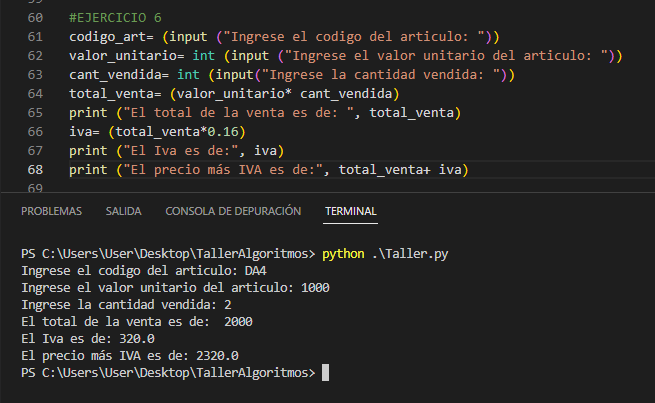
Task: Click terminal line "Ingrese la cantidad vendida: 2"
Action: pyautogui.click(x=126, y=305)
